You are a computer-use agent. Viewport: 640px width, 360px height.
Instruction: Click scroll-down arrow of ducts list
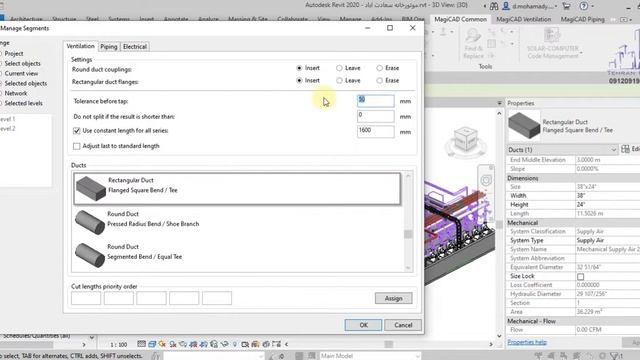click(x=408, y=268)
